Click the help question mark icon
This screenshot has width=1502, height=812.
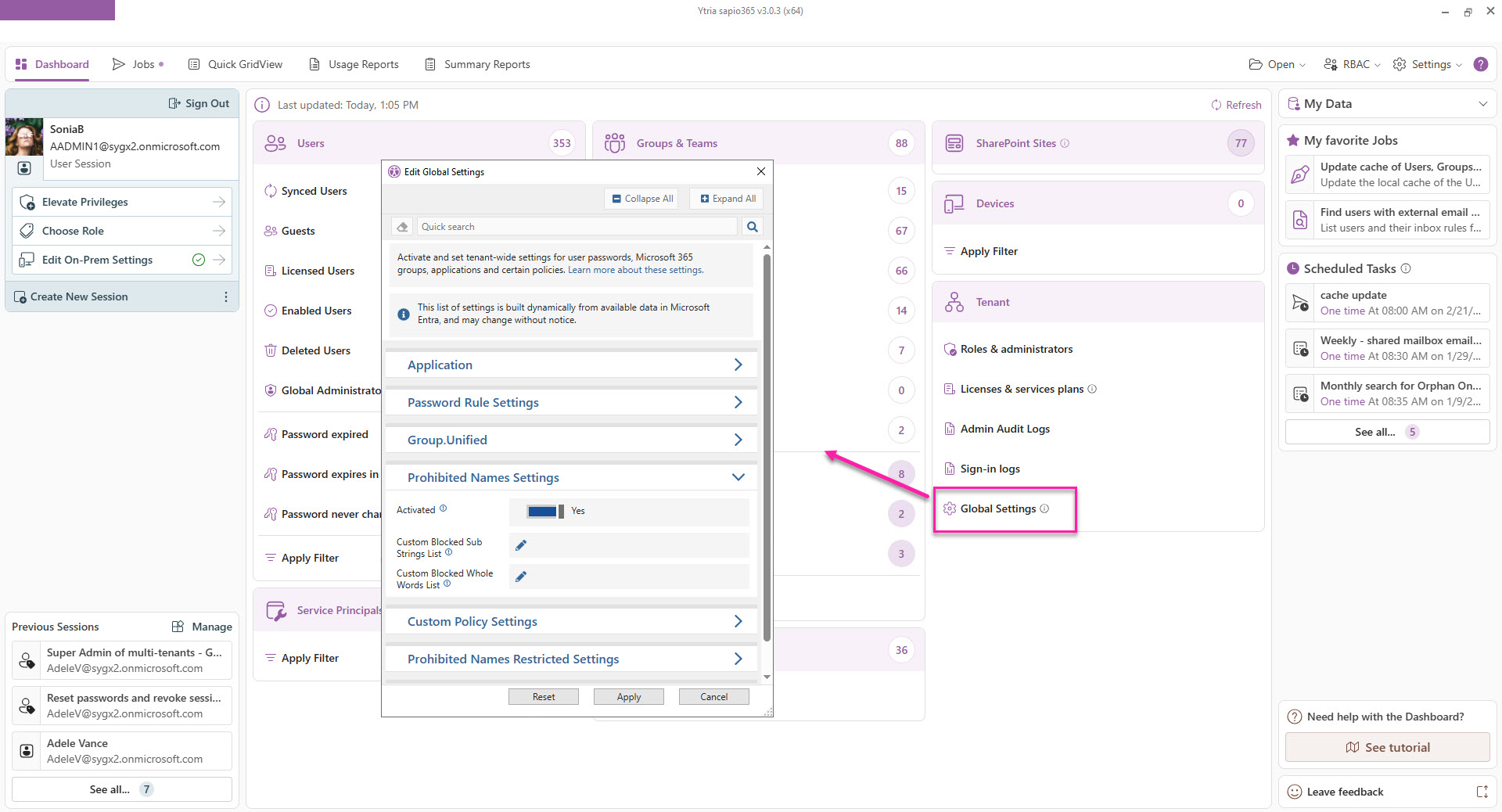coord(1480,64)
